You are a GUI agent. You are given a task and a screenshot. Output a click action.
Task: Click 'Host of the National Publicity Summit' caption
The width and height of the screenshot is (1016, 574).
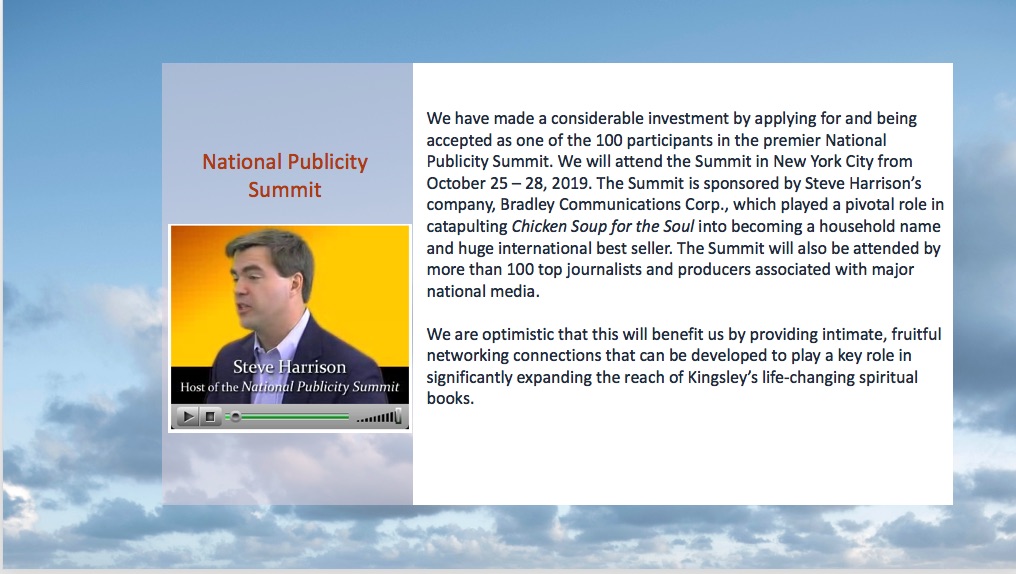(290, 387)
